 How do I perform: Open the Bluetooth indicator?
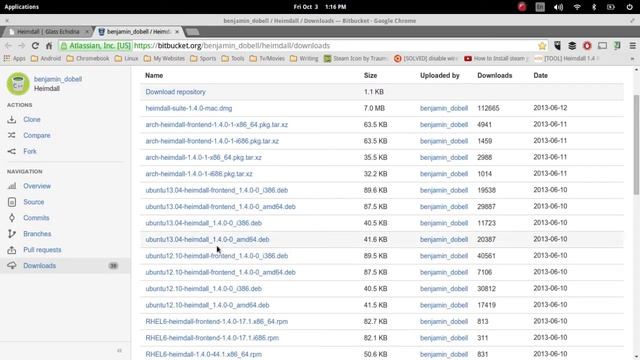tap(594, 7)
